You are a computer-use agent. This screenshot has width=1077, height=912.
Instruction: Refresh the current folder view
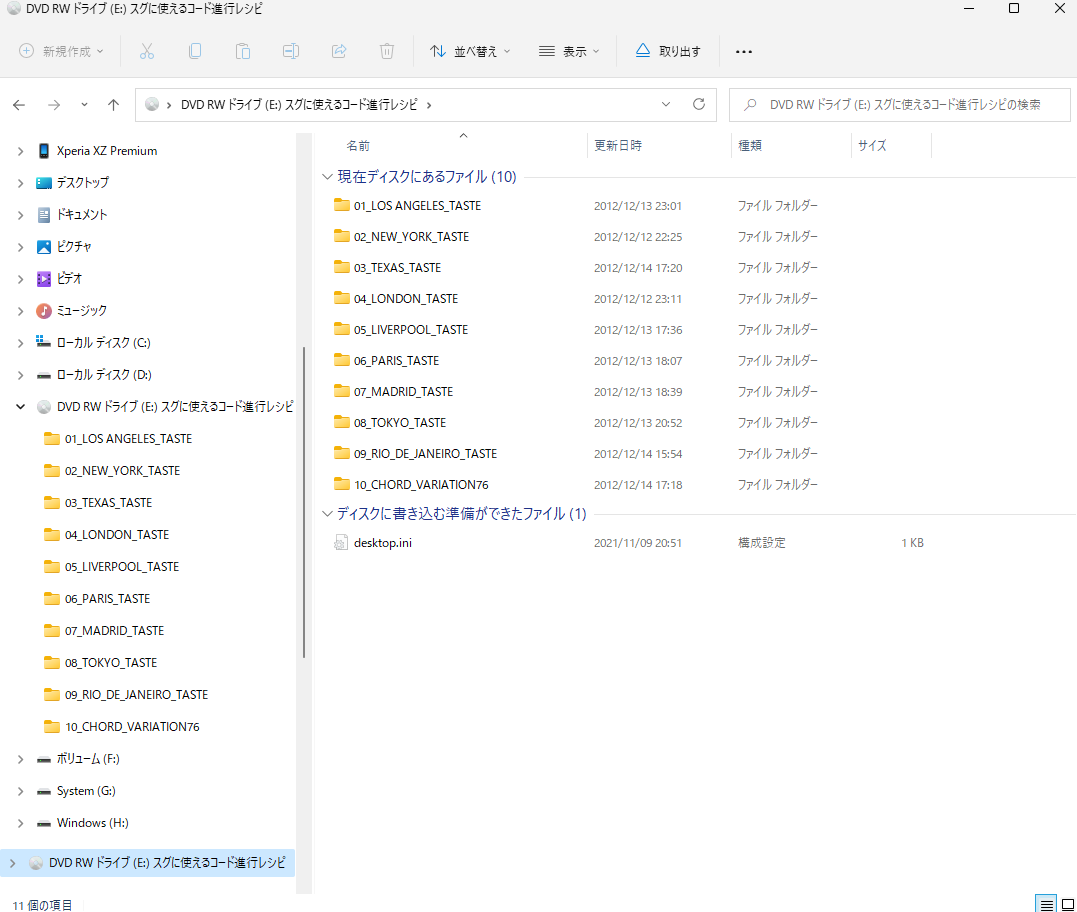point(699,104)
